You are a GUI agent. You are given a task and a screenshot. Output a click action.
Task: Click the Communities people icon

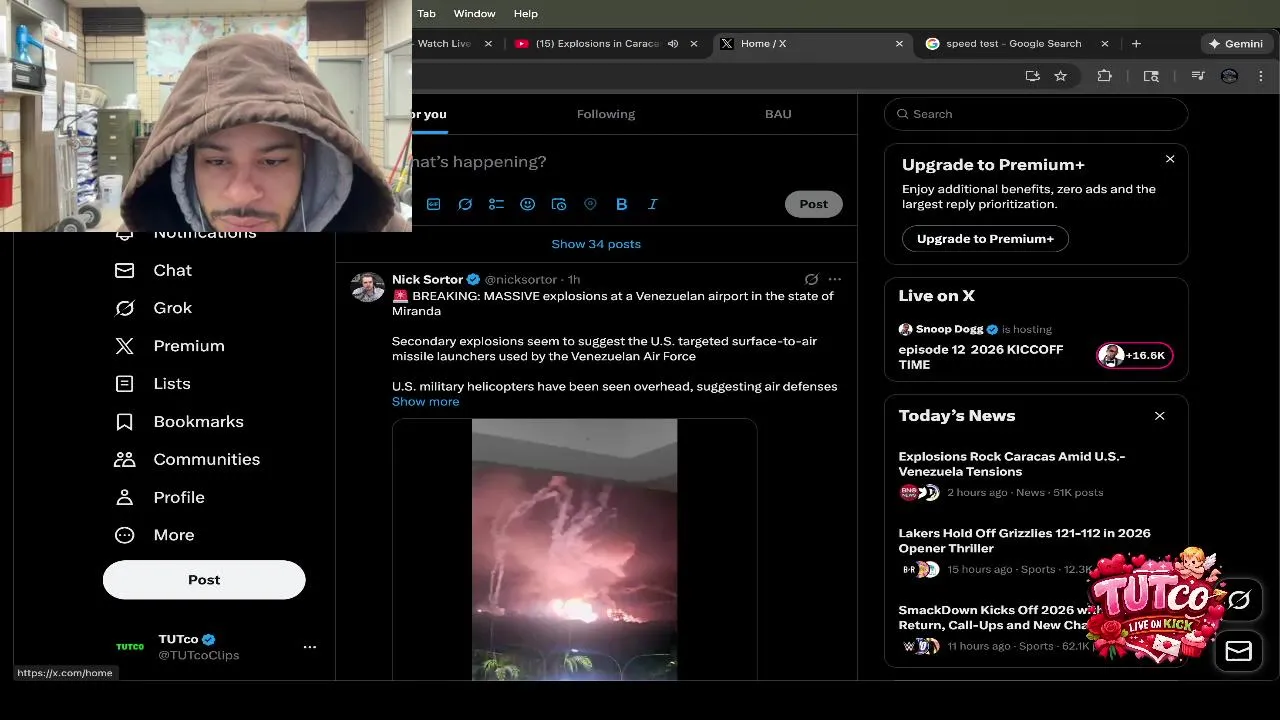pos(124,460)
